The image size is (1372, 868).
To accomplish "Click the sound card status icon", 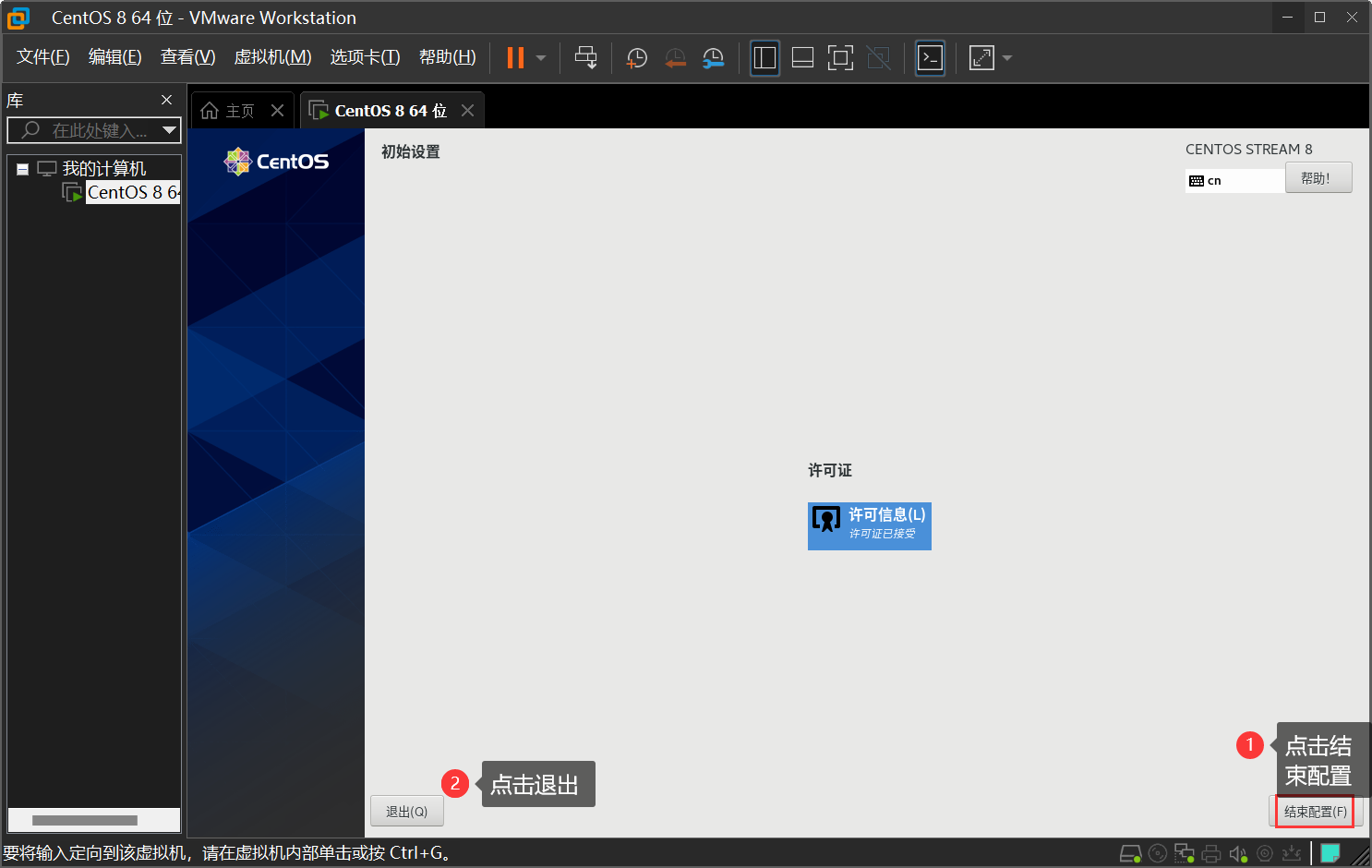I will (1238, 853).
